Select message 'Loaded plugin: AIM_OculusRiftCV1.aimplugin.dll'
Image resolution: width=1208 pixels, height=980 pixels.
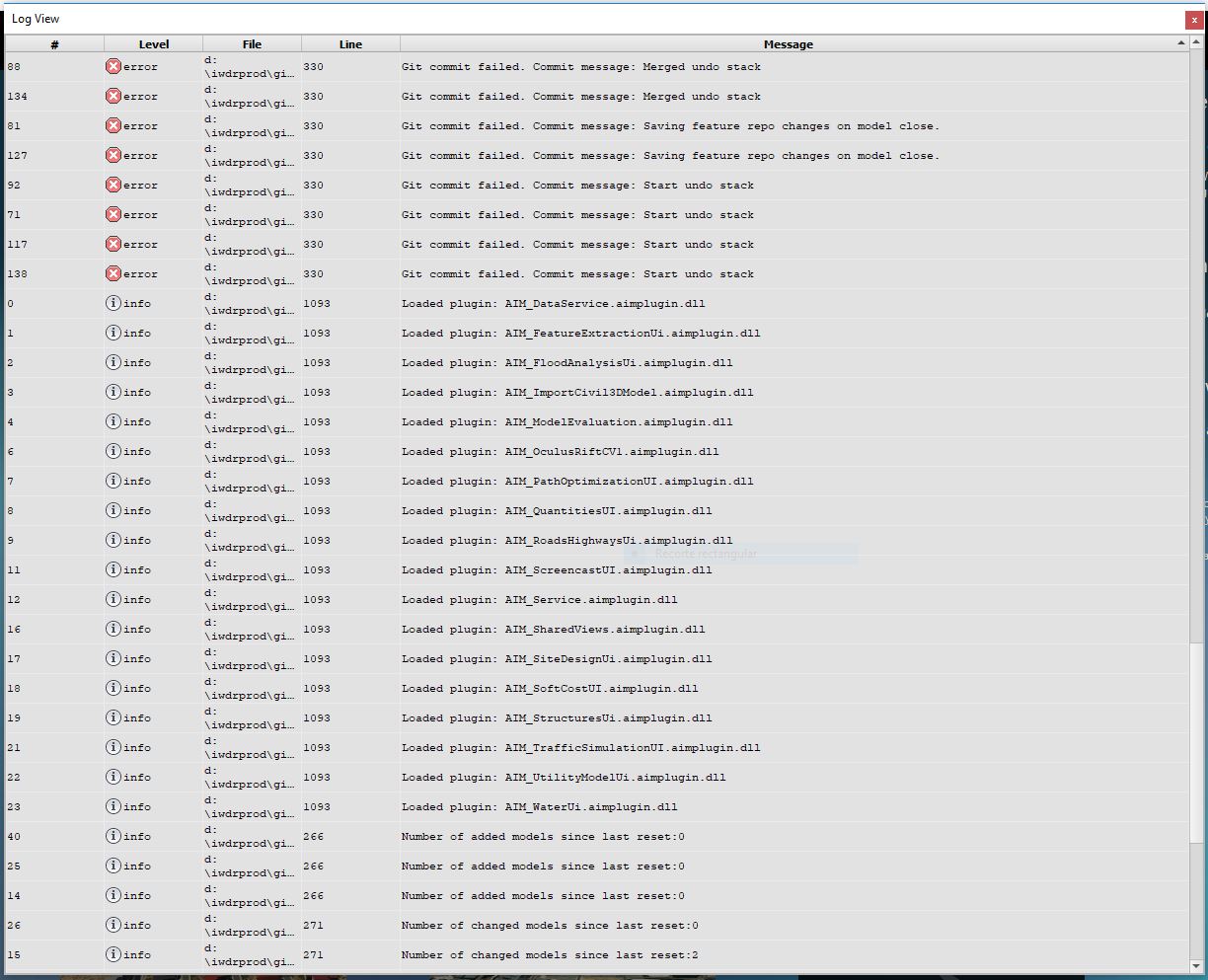(561, 451)
